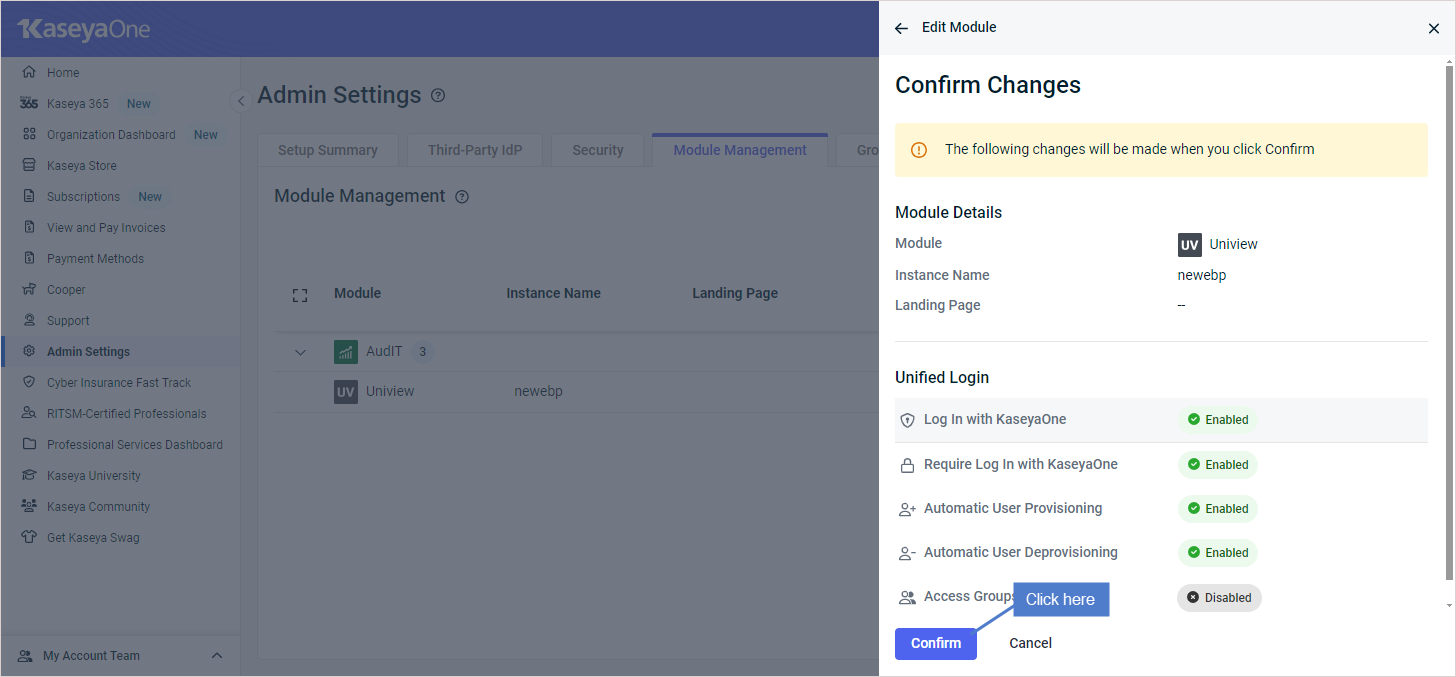The height and width of the screenshot is (677, 1456).
Task: Click the newebp value in Module Details
Action: coord(1202,275)
